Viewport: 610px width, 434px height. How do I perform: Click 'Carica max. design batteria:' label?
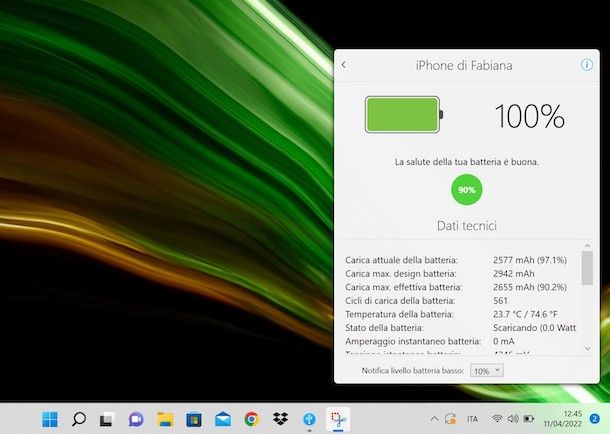[x=400, y=274]
